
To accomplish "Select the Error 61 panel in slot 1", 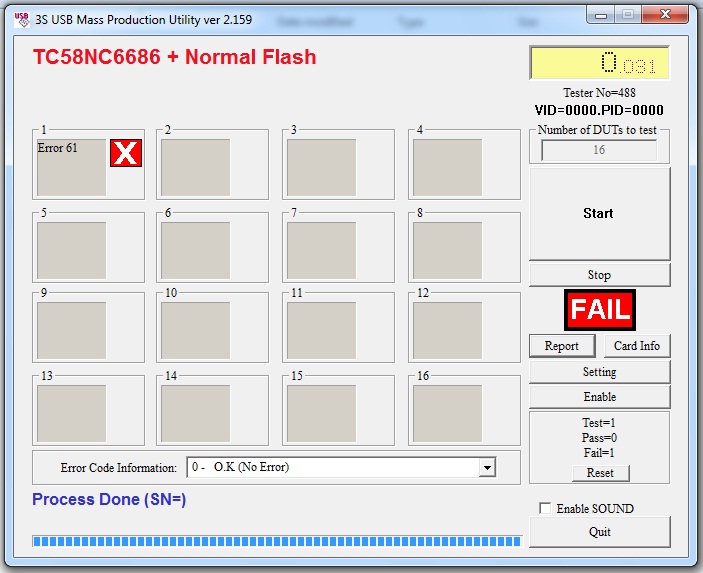I will [x=71, y=167].
